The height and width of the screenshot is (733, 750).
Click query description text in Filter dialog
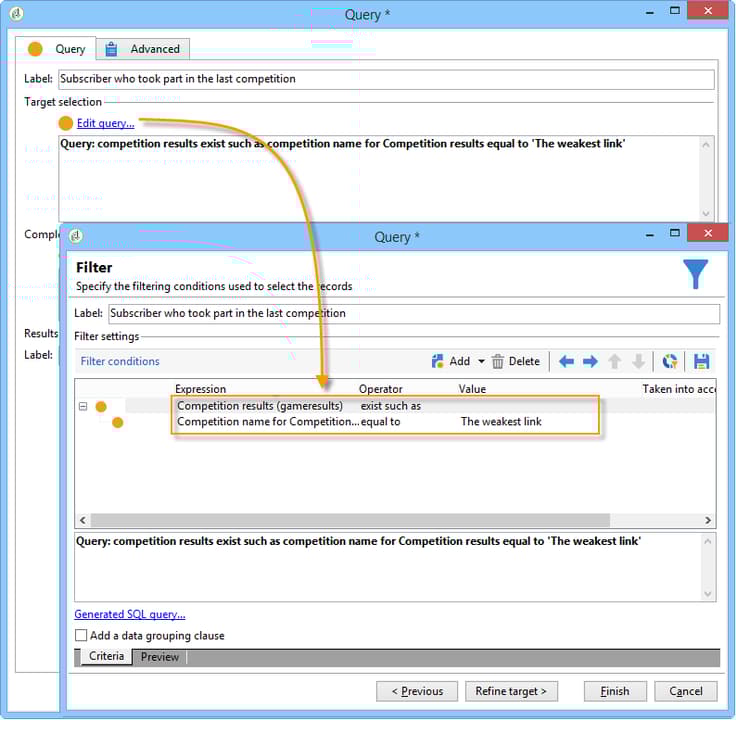[x=358, y=541]
